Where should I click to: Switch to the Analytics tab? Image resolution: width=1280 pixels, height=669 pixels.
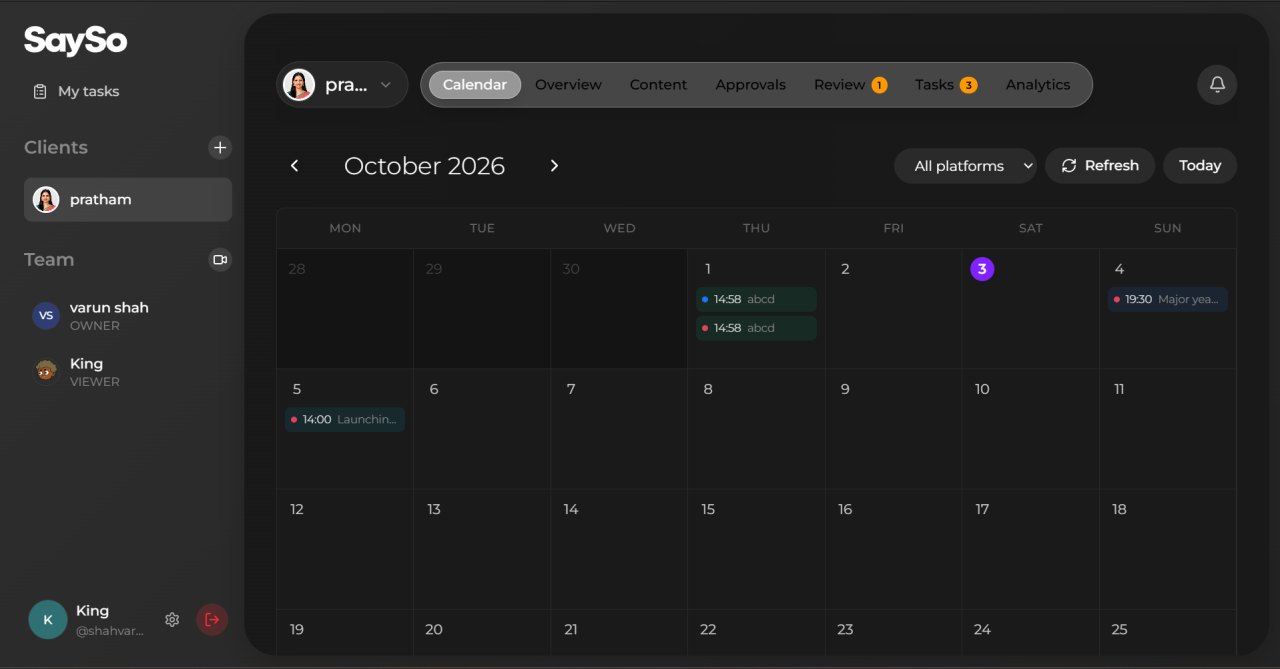click(x=1038, y=85)
